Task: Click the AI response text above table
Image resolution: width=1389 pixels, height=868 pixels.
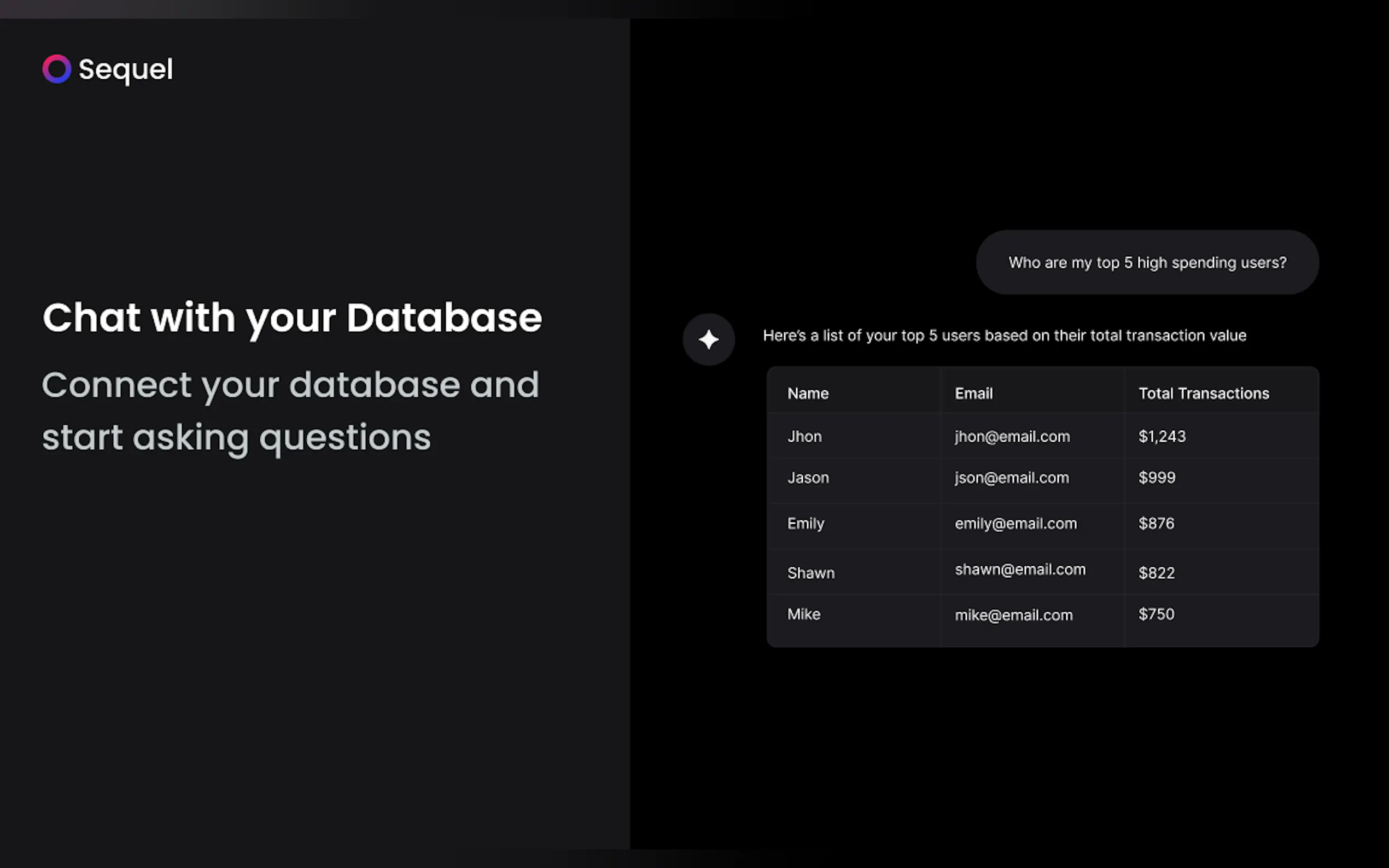Action: click(1003, 335)
